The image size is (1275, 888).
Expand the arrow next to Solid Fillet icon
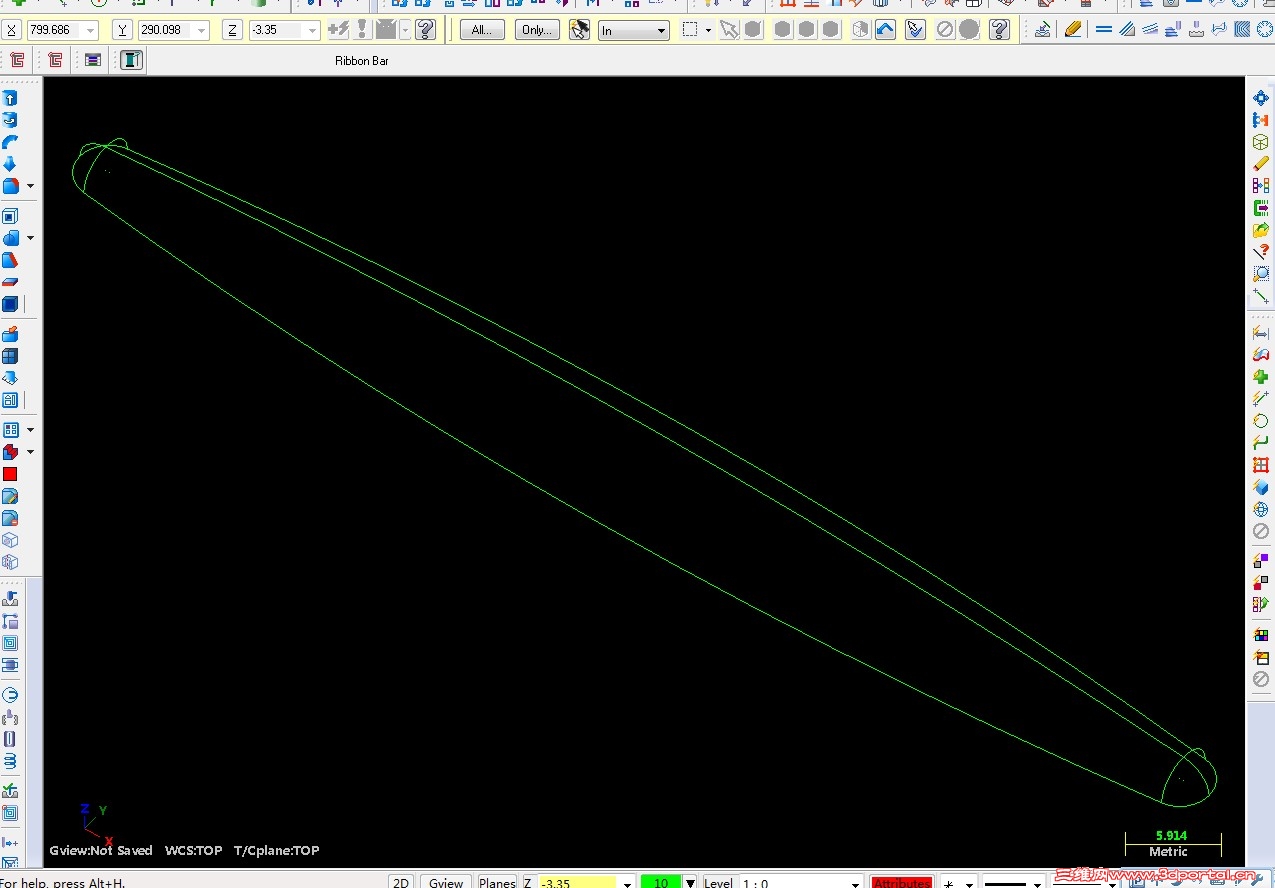30,238
